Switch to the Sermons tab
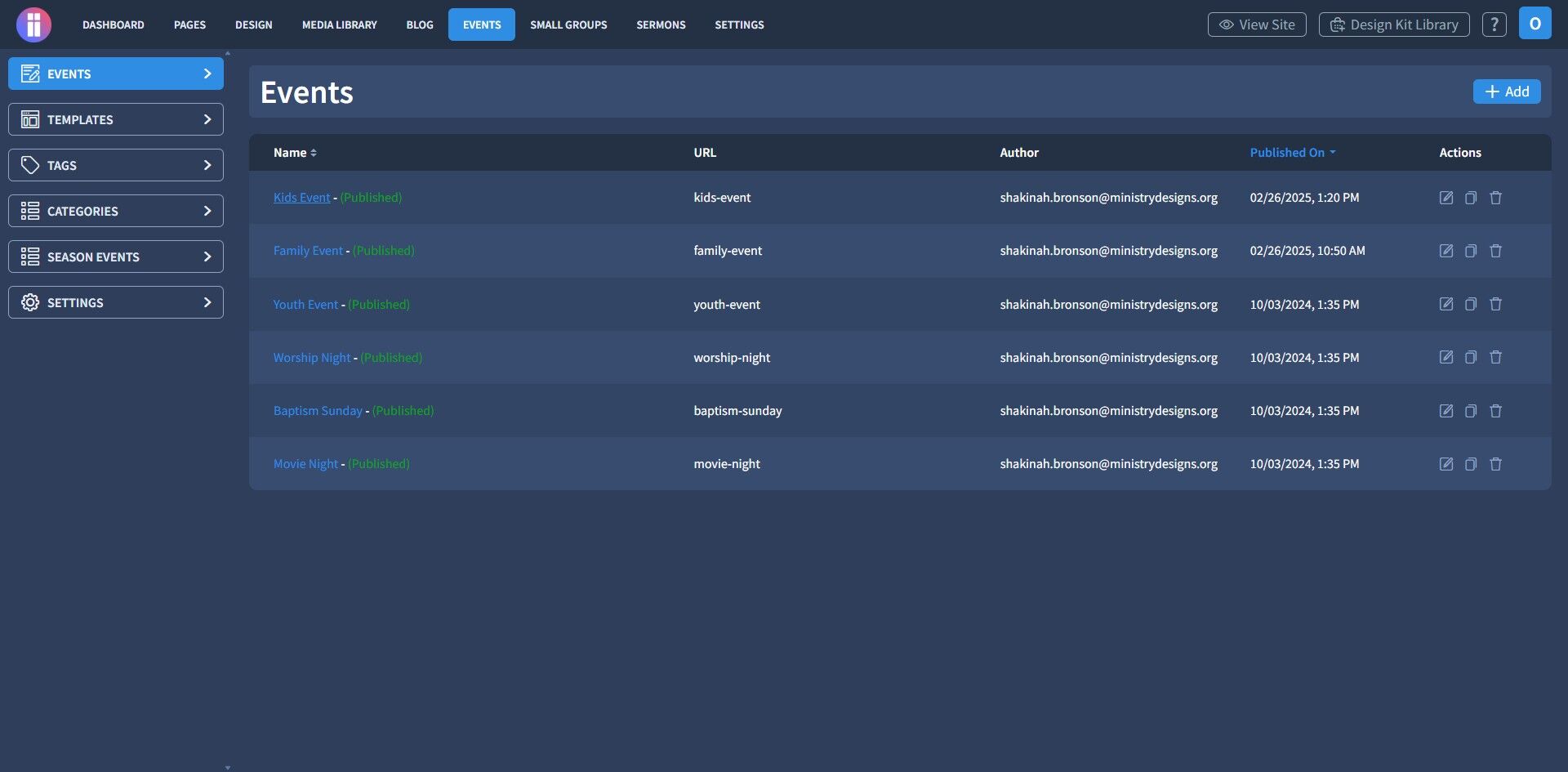Viewport: 1568px width, 772px height. pos(661,25)
